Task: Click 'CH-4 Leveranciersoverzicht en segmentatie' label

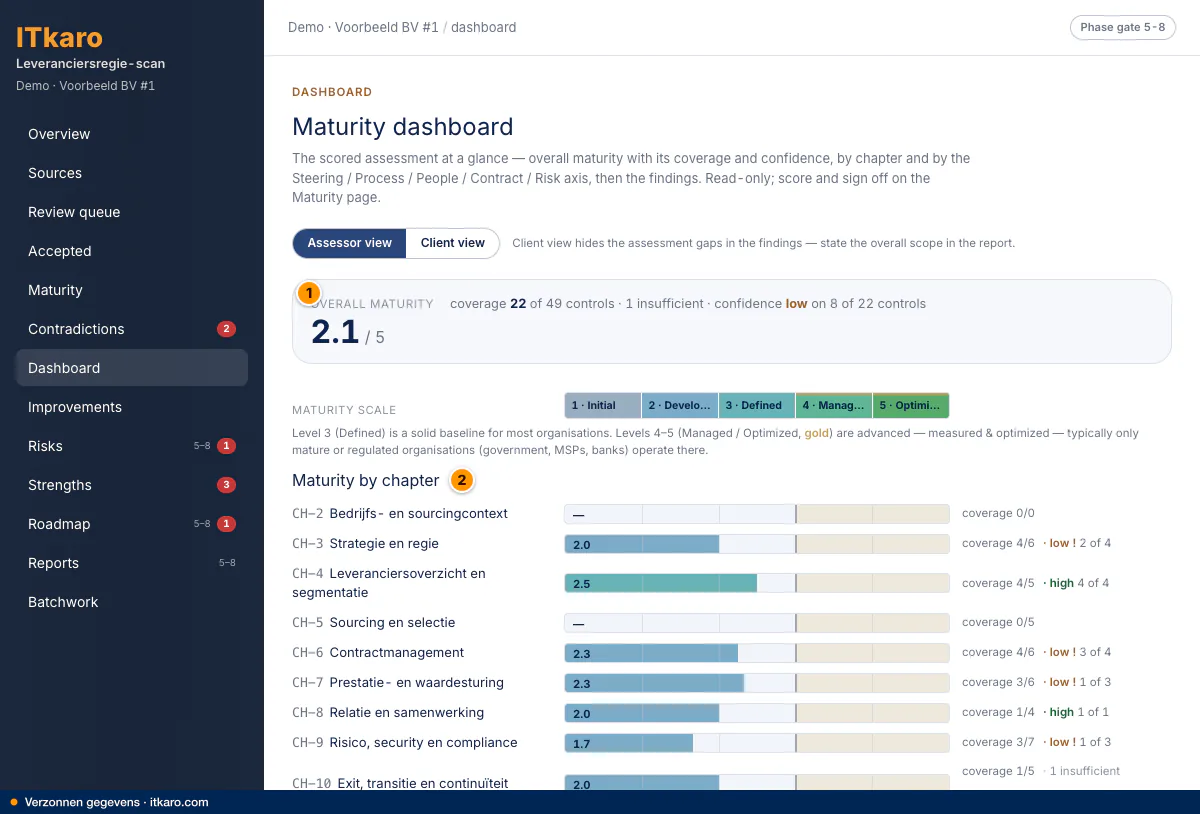Action: [389, 583]
